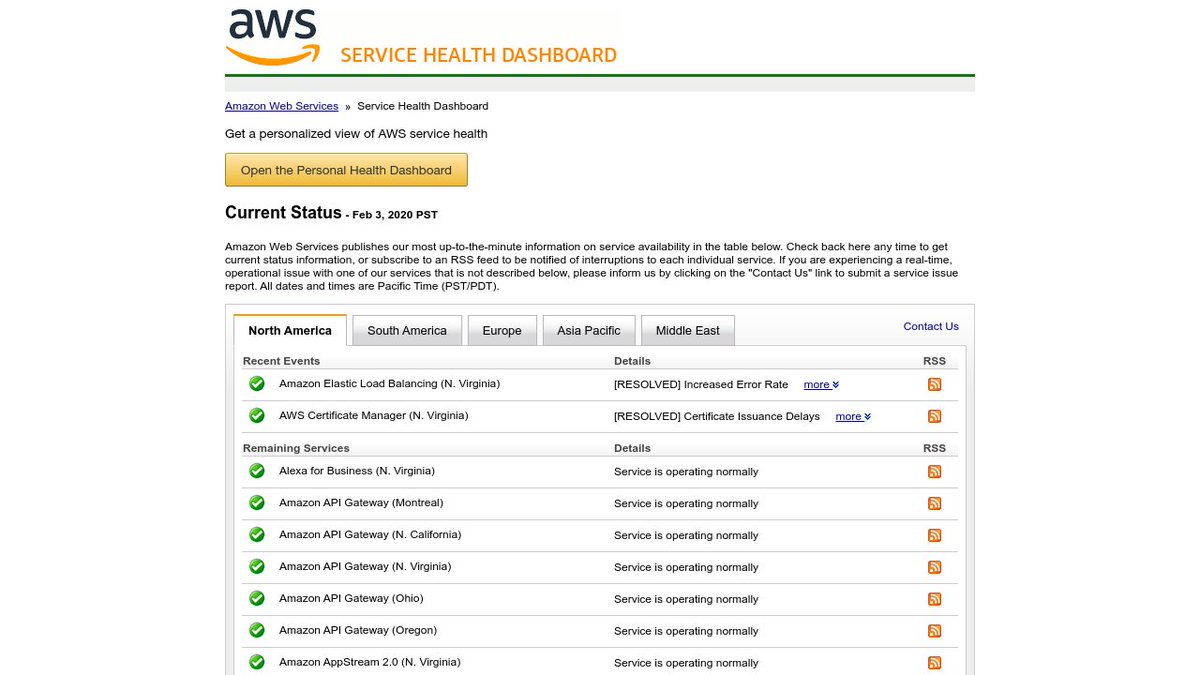Click green status icon for API Gateway (N. California)
Image resolution: width=1200 pixels, height=675 pixels.
(257, 535)
